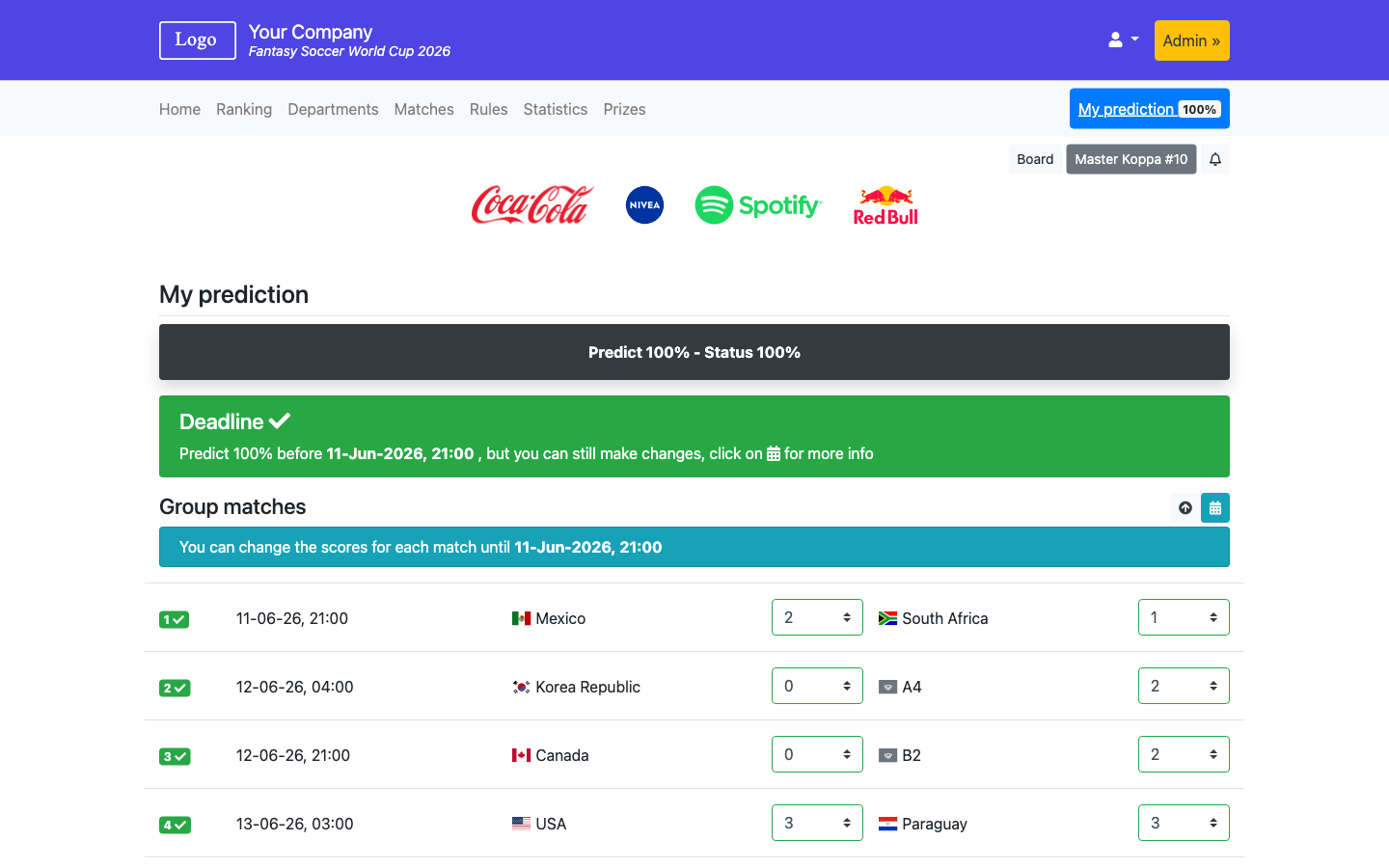Click the Spotify sponsor logo
Viewport: 1389px width, 868px height.
(758, 205)
